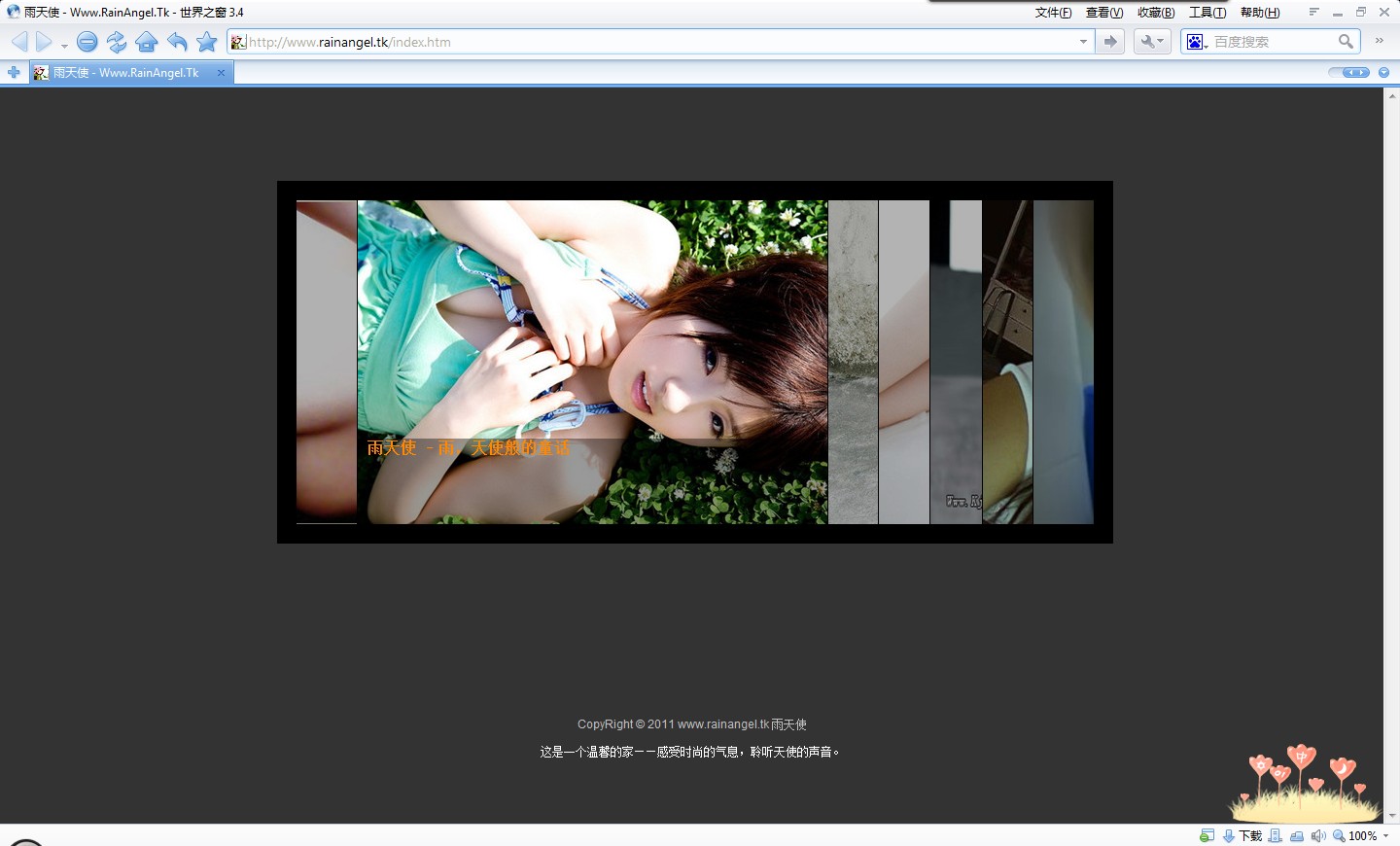Open a new tab with the plus button

pos(14,72)
